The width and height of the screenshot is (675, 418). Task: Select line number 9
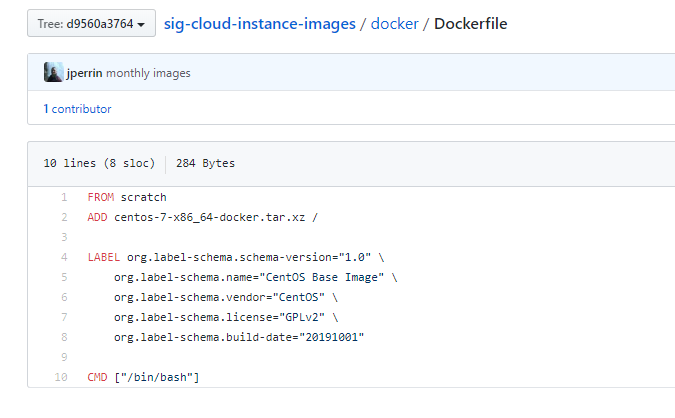pyautogui.click(x=64, y=357)
